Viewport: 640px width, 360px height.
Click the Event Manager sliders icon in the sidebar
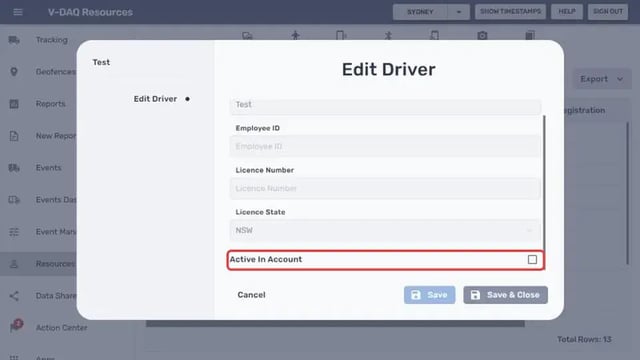pos(14,232)
